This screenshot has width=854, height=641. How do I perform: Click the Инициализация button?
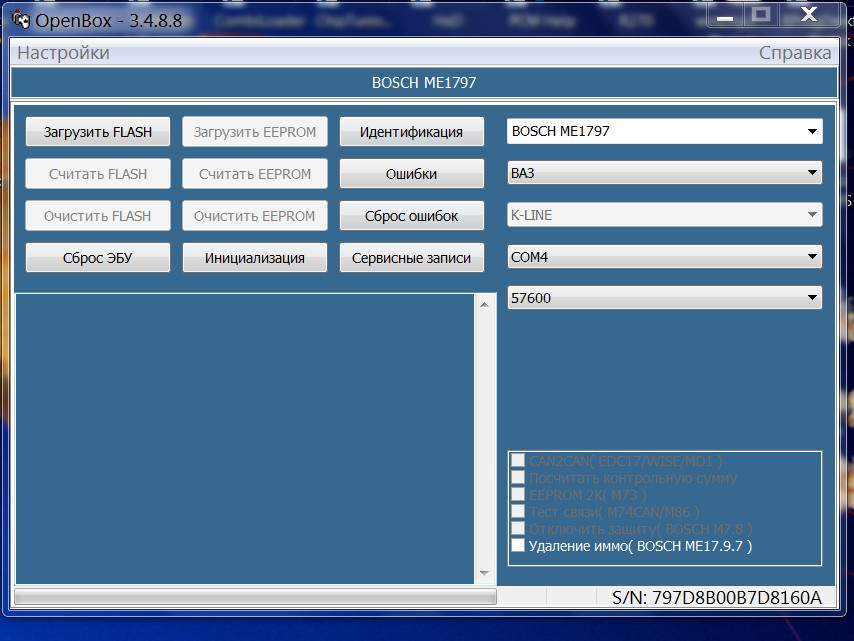[x=254, y=258]
